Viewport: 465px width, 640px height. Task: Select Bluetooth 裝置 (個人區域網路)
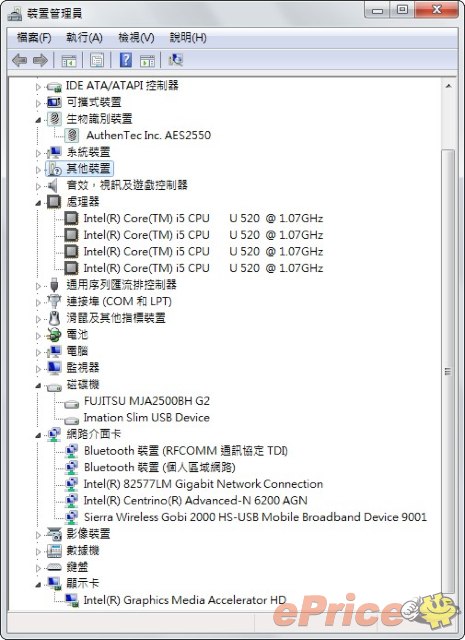coord(160,467)
